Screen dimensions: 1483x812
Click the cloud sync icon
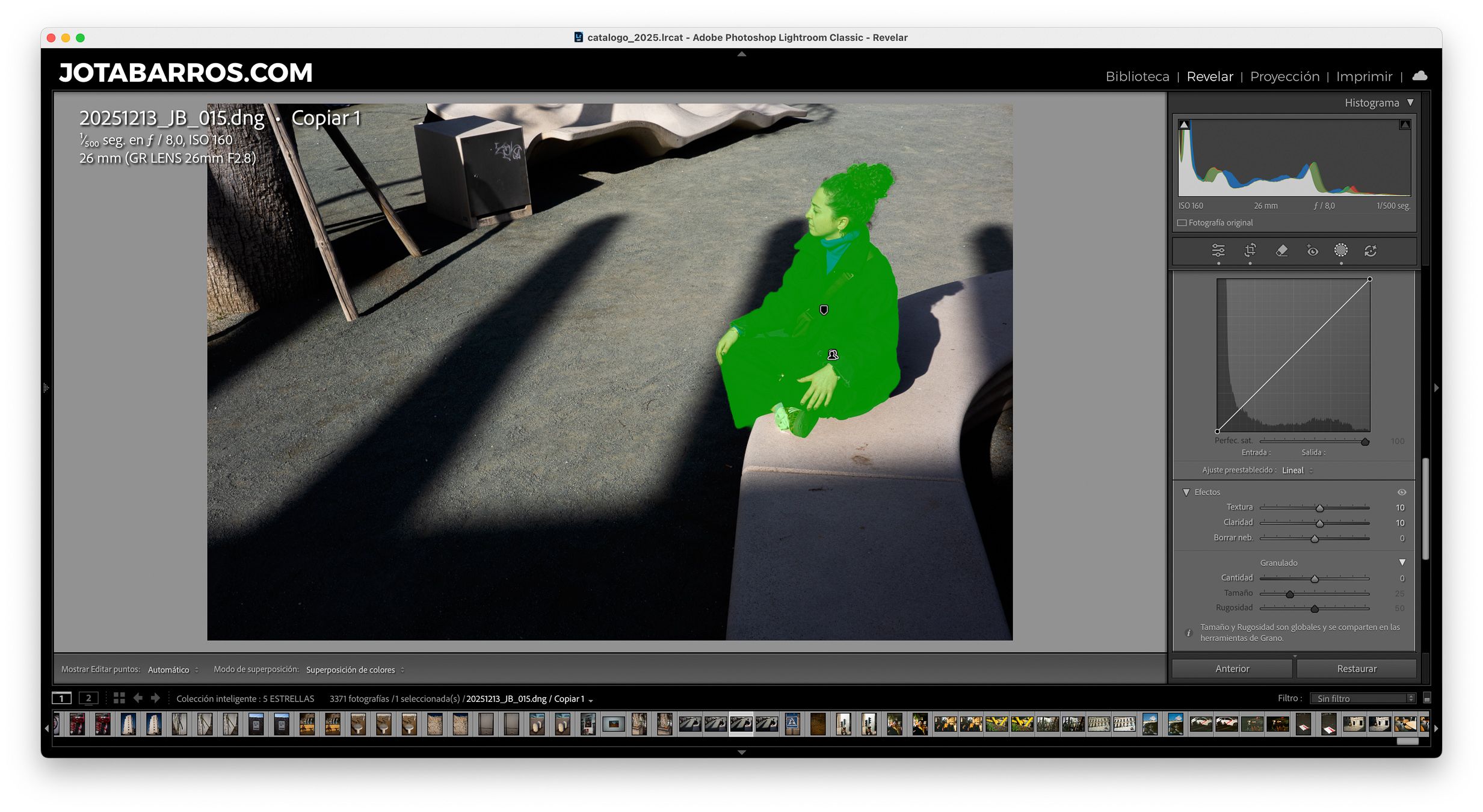pos(1419,76)
